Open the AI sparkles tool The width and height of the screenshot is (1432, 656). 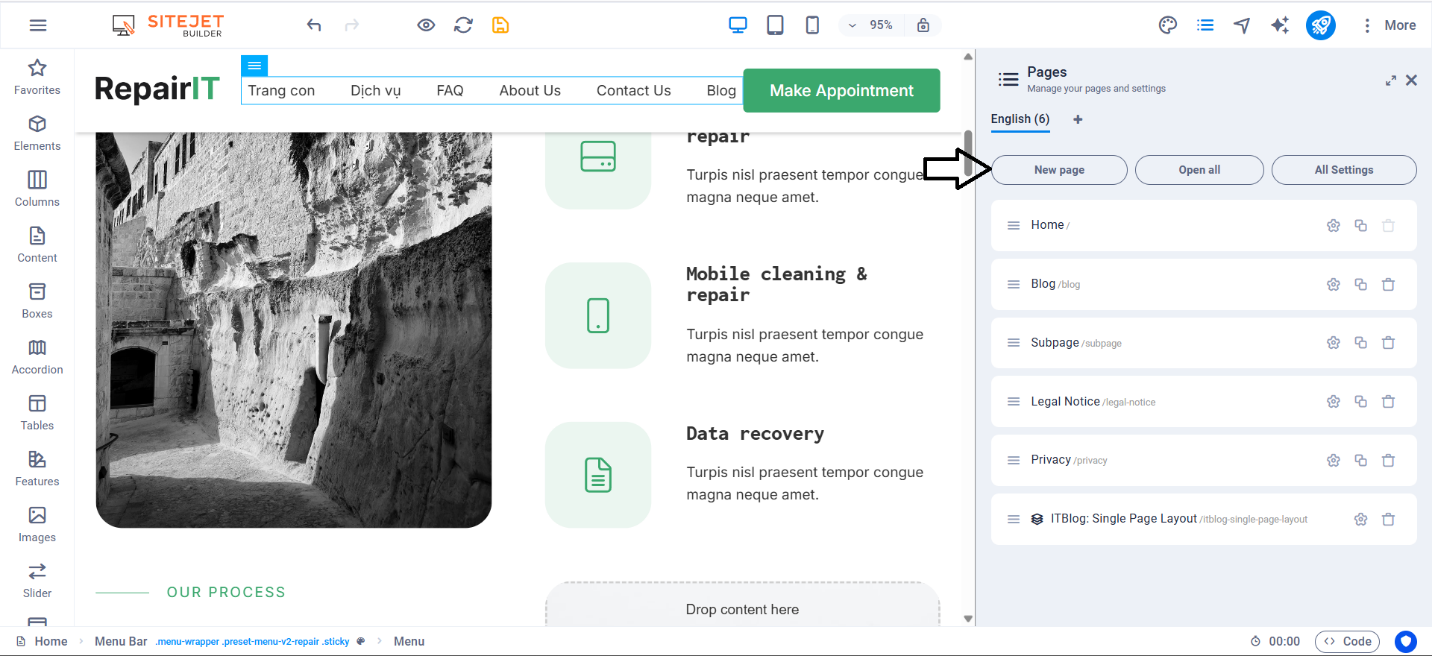[x=1280, y=25]
